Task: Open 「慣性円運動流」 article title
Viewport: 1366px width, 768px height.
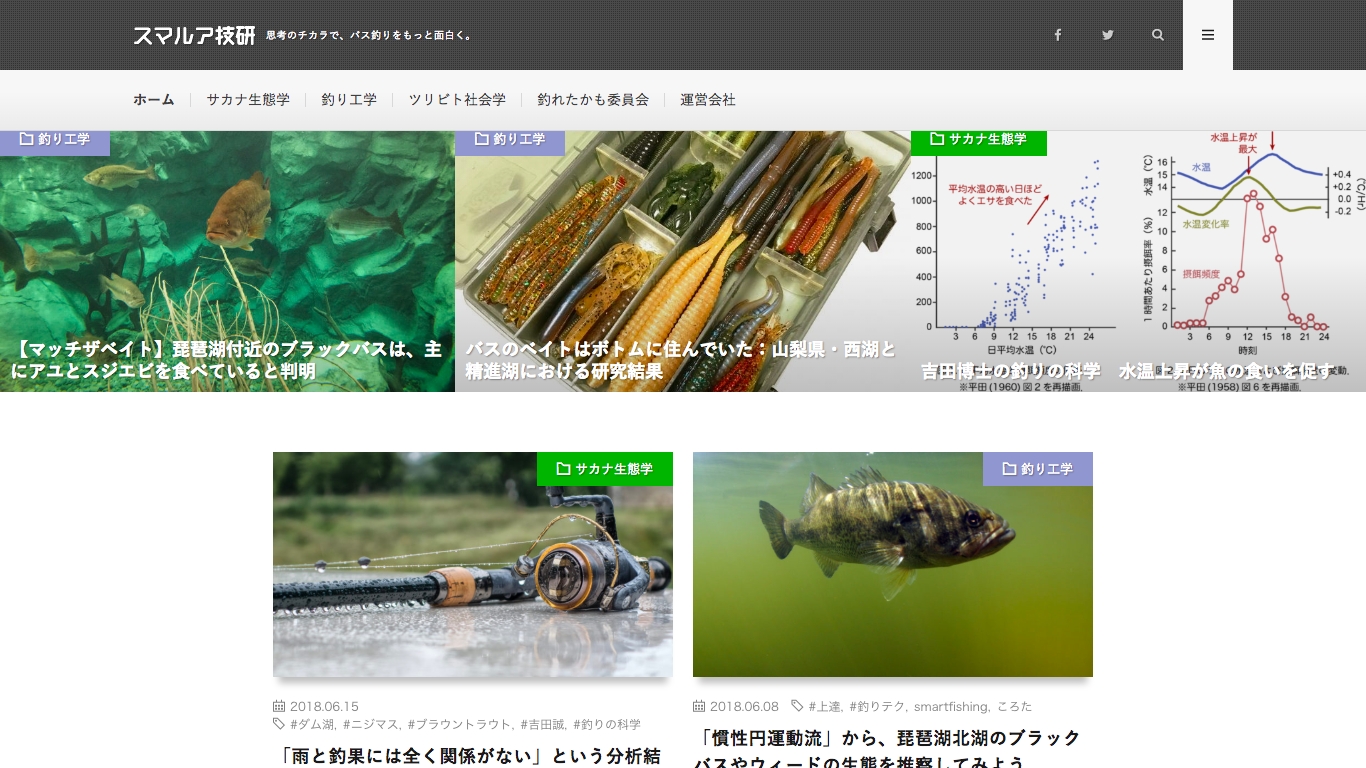Action: [888, 750]
